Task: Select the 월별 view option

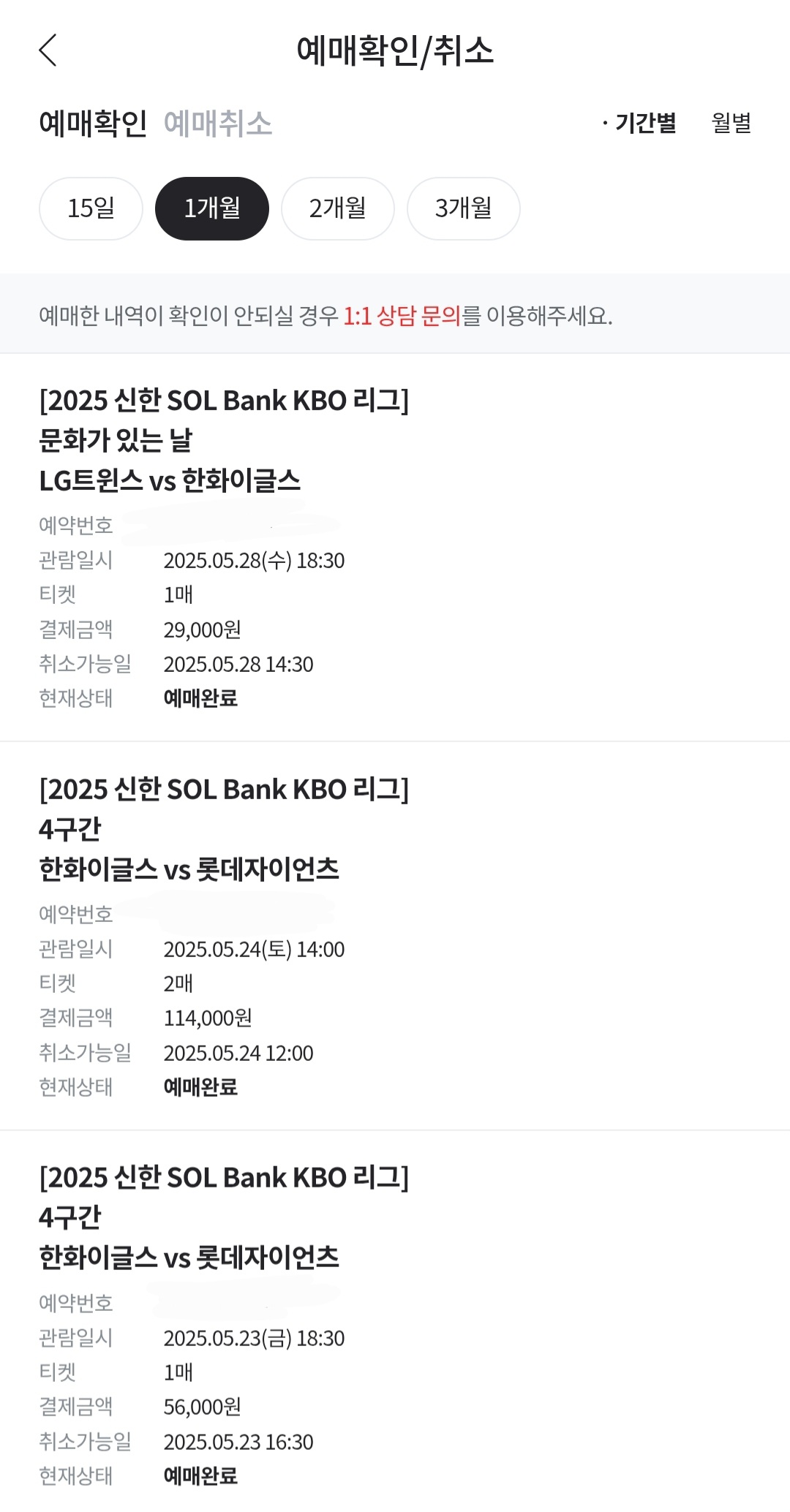Action: (731, 123)
